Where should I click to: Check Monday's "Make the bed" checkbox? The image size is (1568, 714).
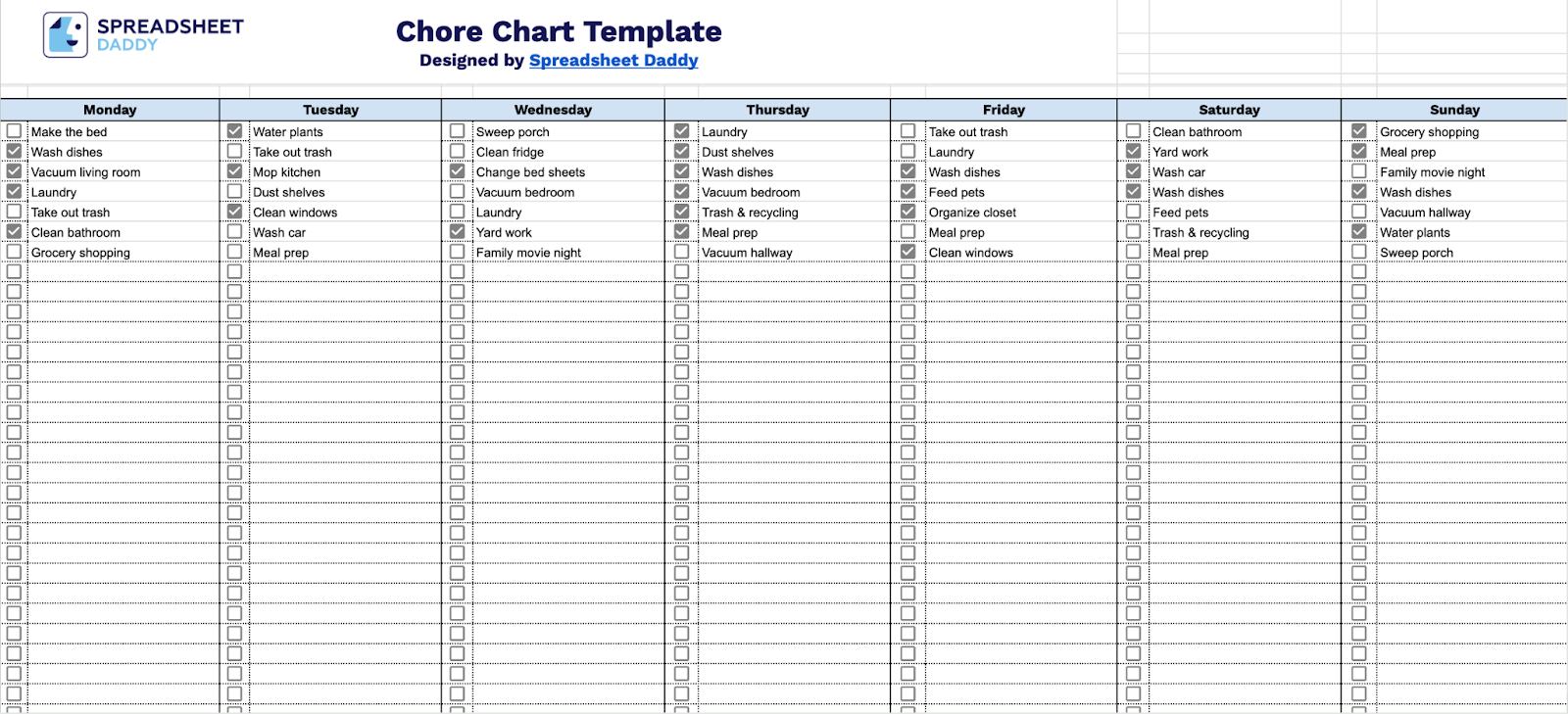(x=14, y=131)
